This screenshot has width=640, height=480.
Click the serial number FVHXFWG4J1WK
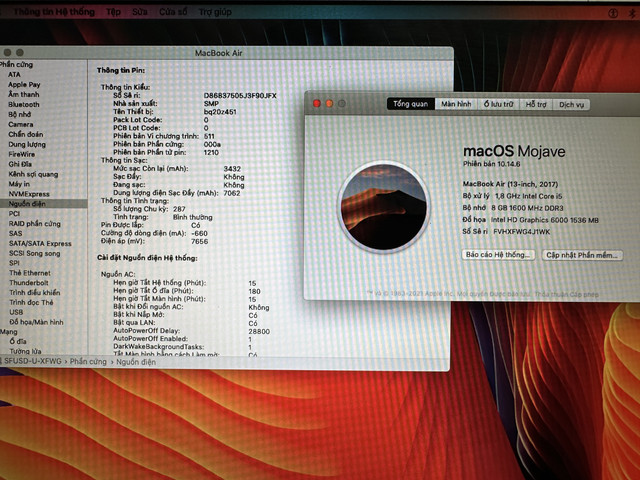point(522,232)
